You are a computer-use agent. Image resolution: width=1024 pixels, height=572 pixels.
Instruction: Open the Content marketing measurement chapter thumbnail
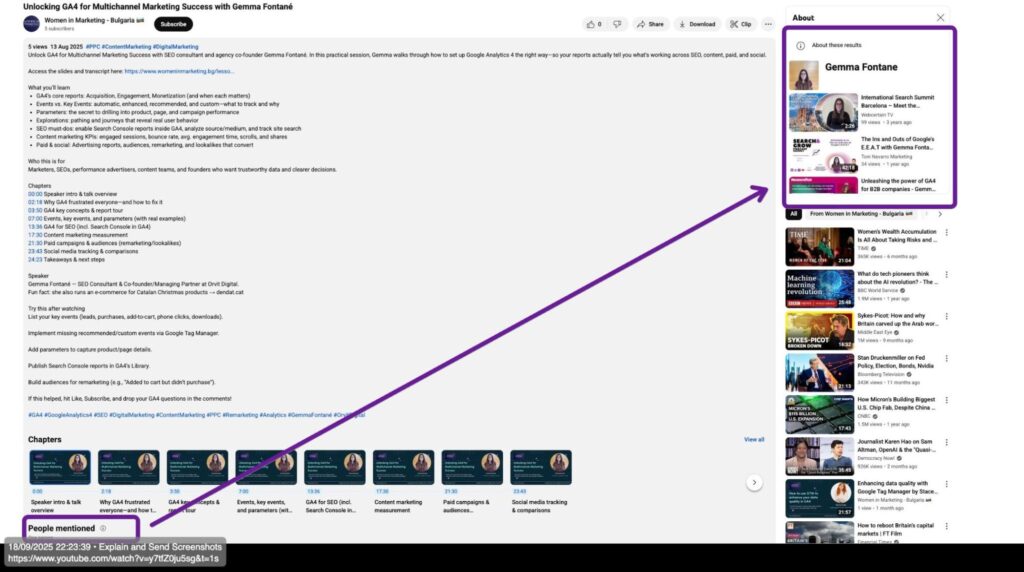[402, 467]
